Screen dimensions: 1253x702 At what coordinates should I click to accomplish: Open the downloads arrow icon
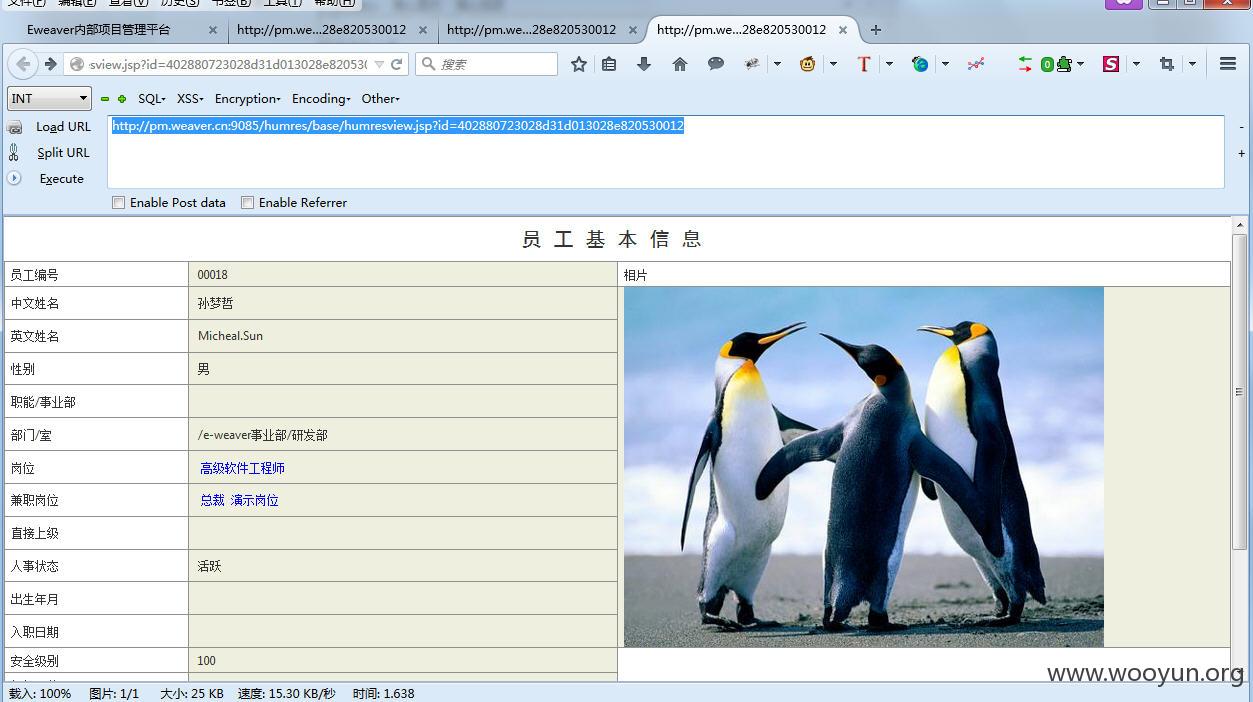click(x=644, y=64)
